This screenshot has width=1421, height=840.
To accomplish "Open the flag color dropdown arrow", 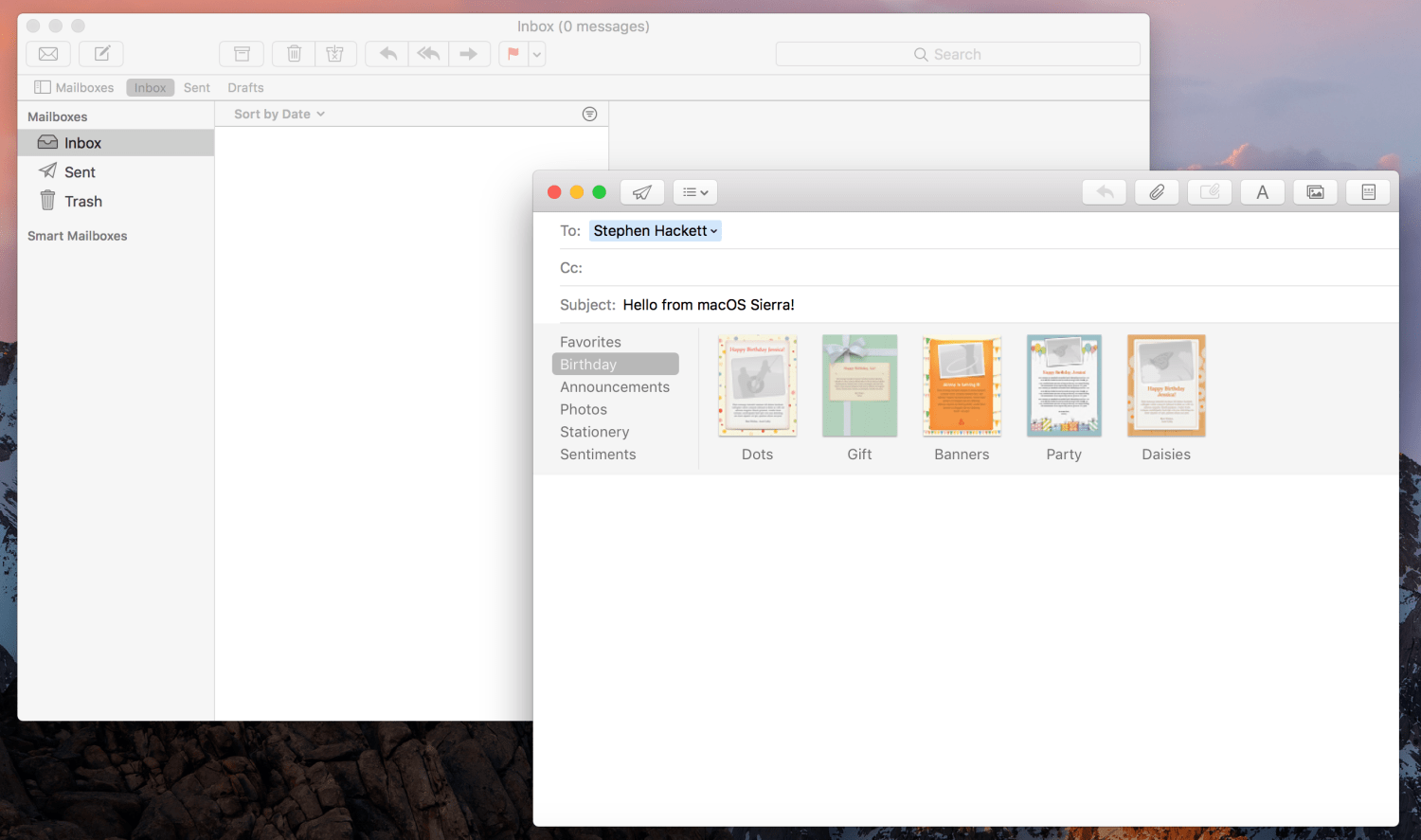I will click(x=537, y=54).
